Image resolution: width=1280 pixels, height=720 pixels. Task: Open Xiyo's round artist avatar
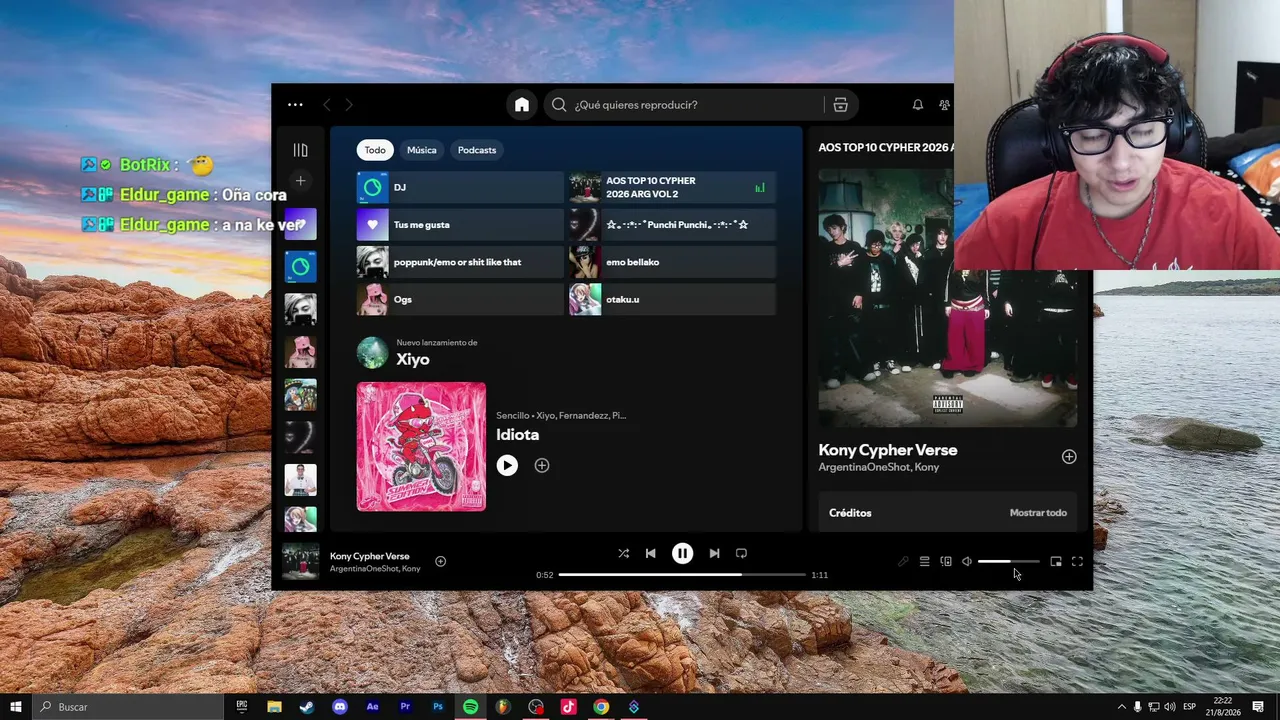click(x=373, y=353)
